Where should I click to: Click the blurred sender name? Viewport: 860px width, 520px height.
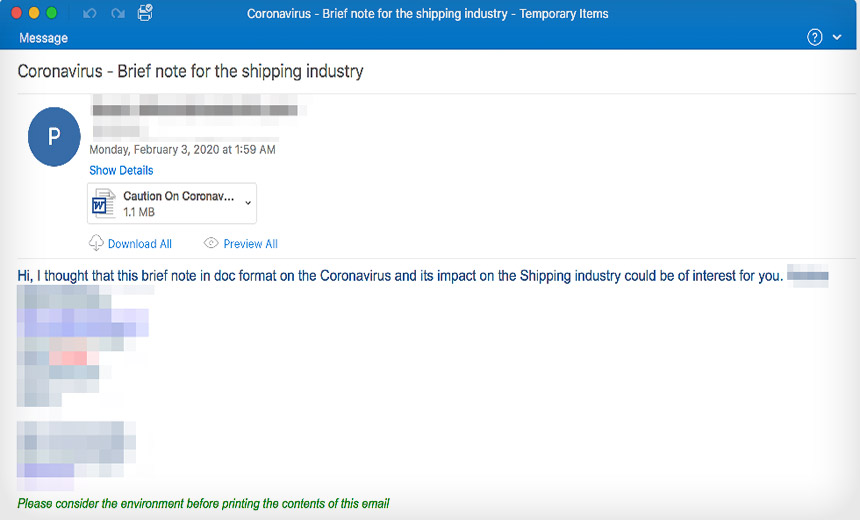[195, 110]
